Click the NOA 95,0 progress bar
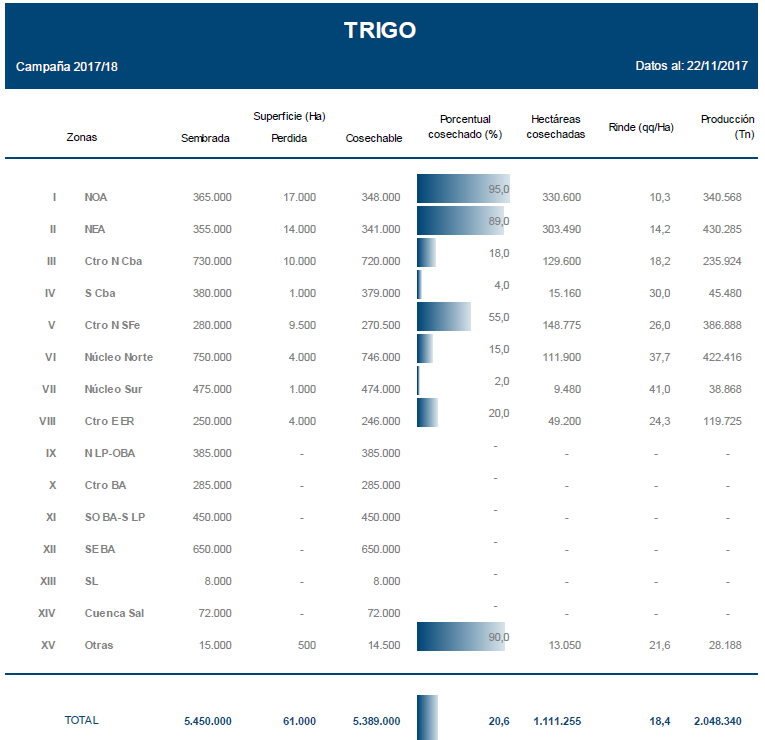 coord(463,189)
